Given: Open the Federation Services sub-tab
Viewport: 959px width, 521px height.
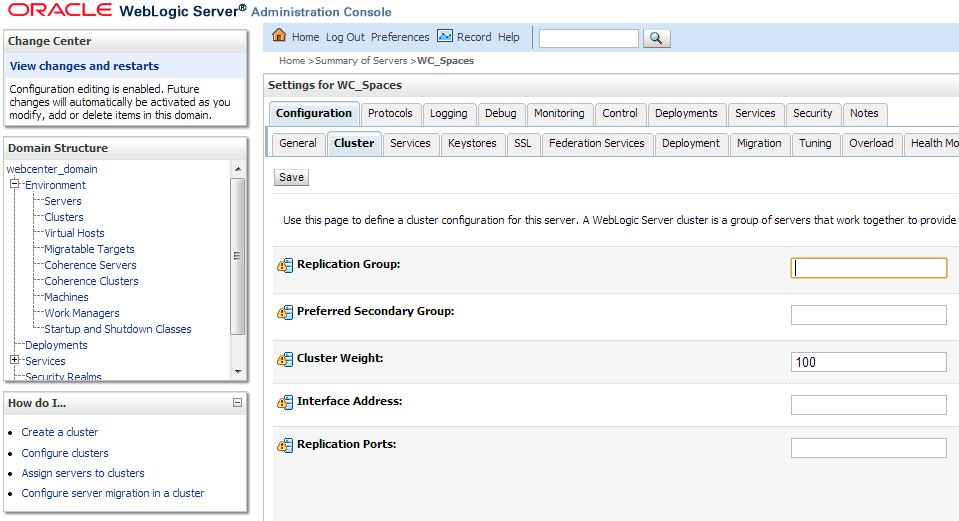Looking at the screenshot, I should tap(597, 144).
